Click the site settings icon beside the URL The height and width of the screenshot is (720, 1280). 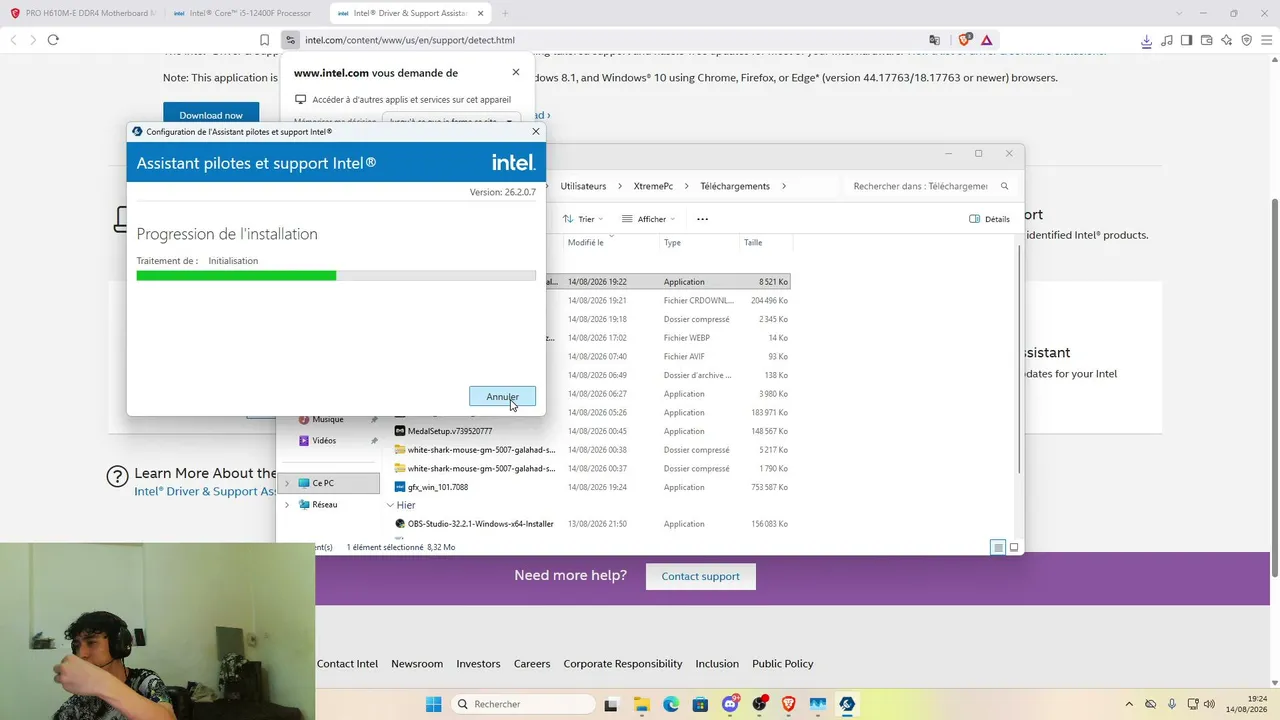290,40
